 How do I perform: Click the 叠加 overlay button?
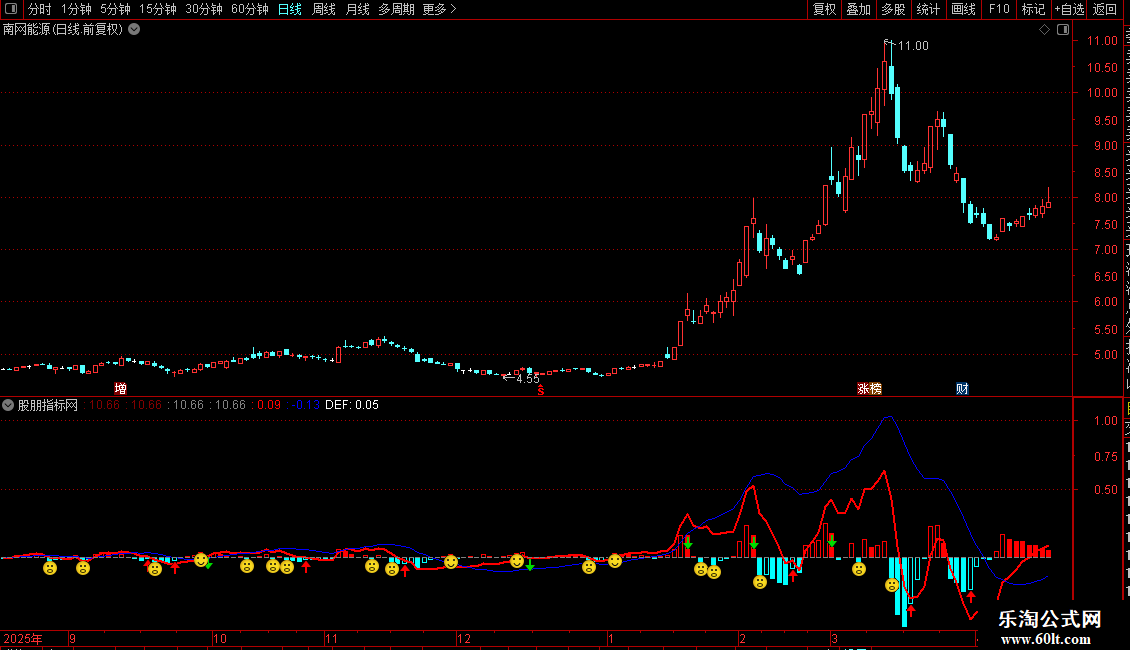pos(858,9)
